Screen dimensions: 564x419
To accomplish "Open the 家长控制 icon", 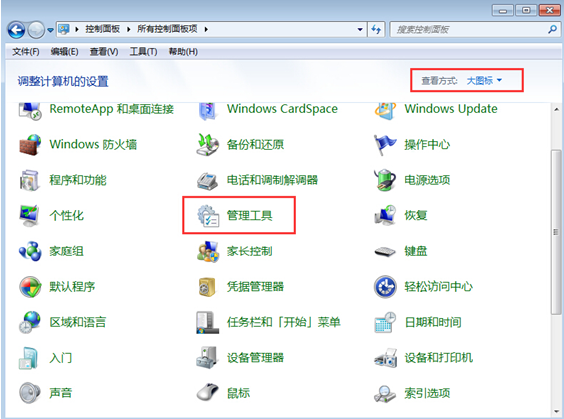I will [x=208, y=251].
